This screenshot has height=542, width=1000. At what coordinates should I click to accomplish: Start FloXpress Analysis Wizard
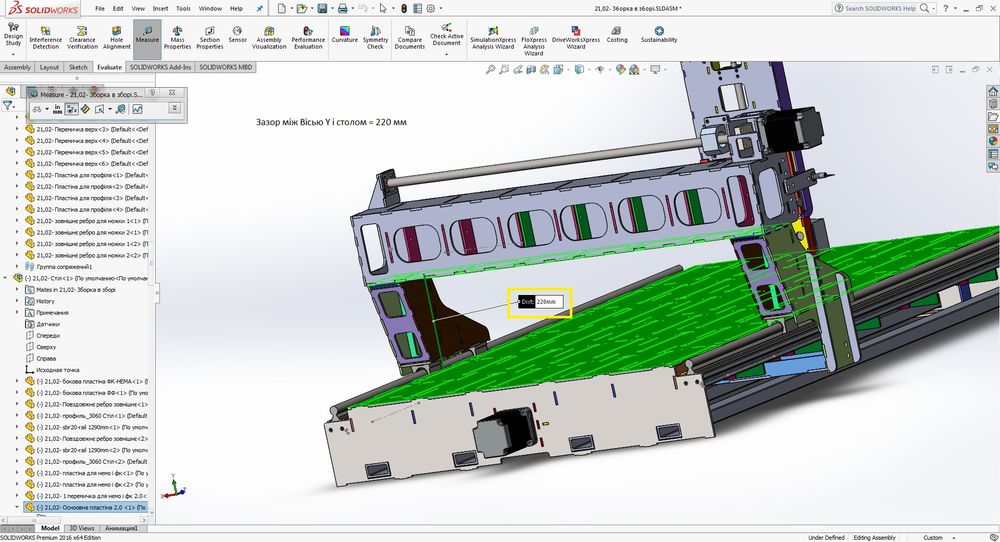pos(534,41)
